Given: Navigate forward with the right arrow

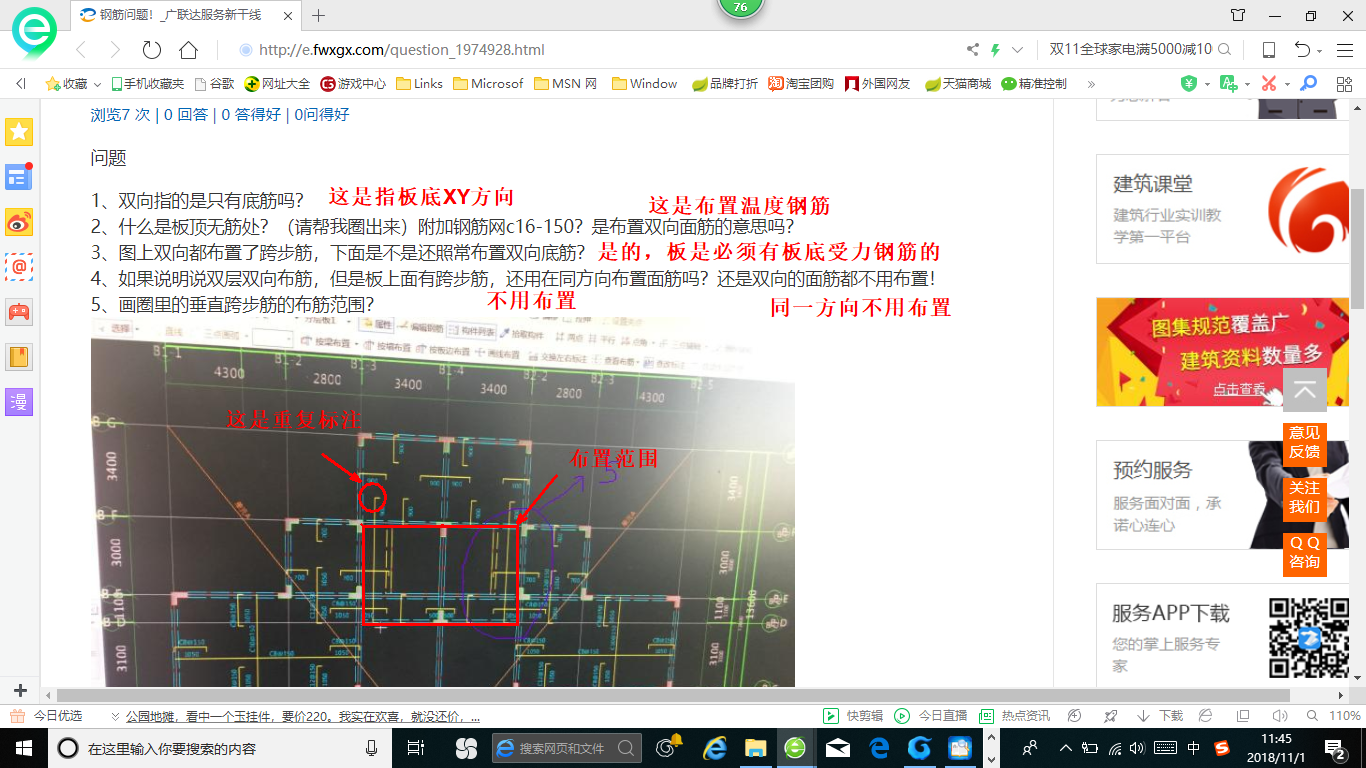Looking at the screenshot, I should (115, 50).
